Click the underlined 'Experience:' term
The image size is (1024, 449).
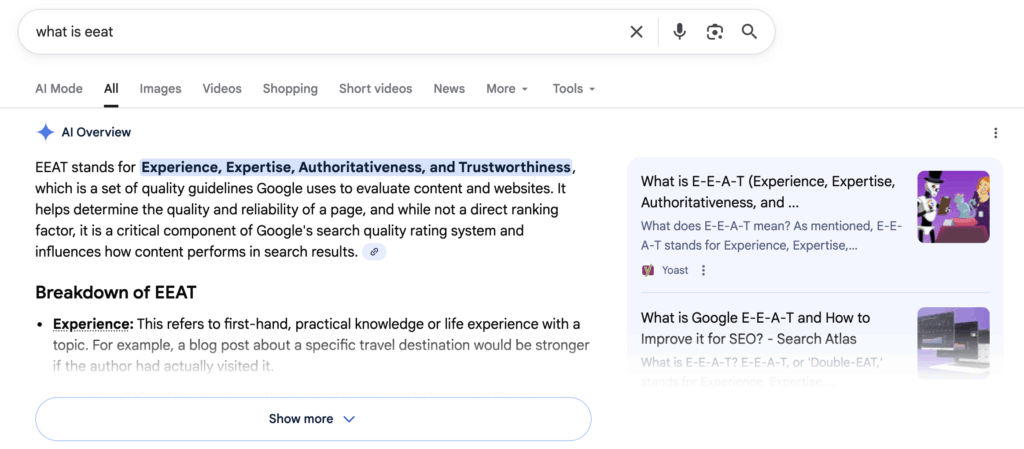93,324
